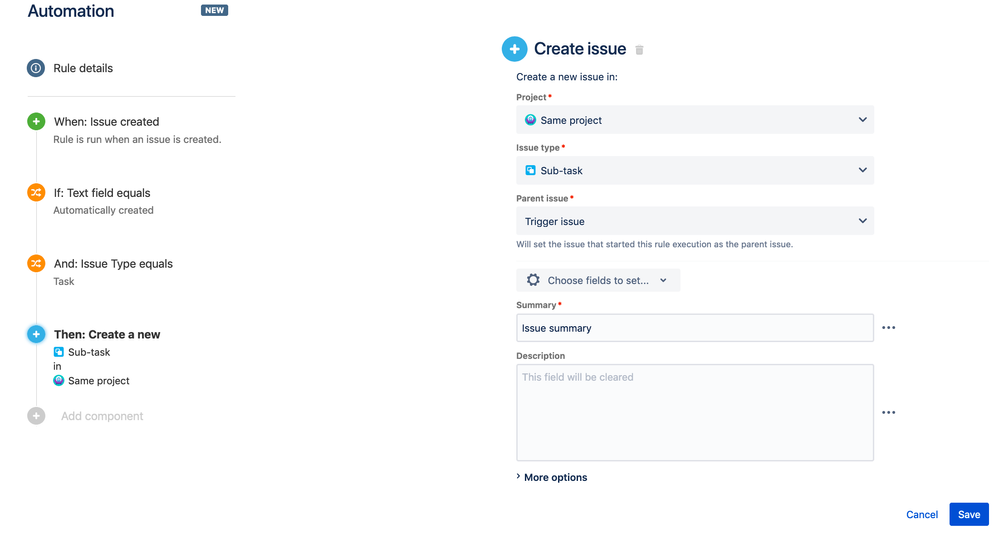
Task: Click the Cancel link
Action: (921, 514)
